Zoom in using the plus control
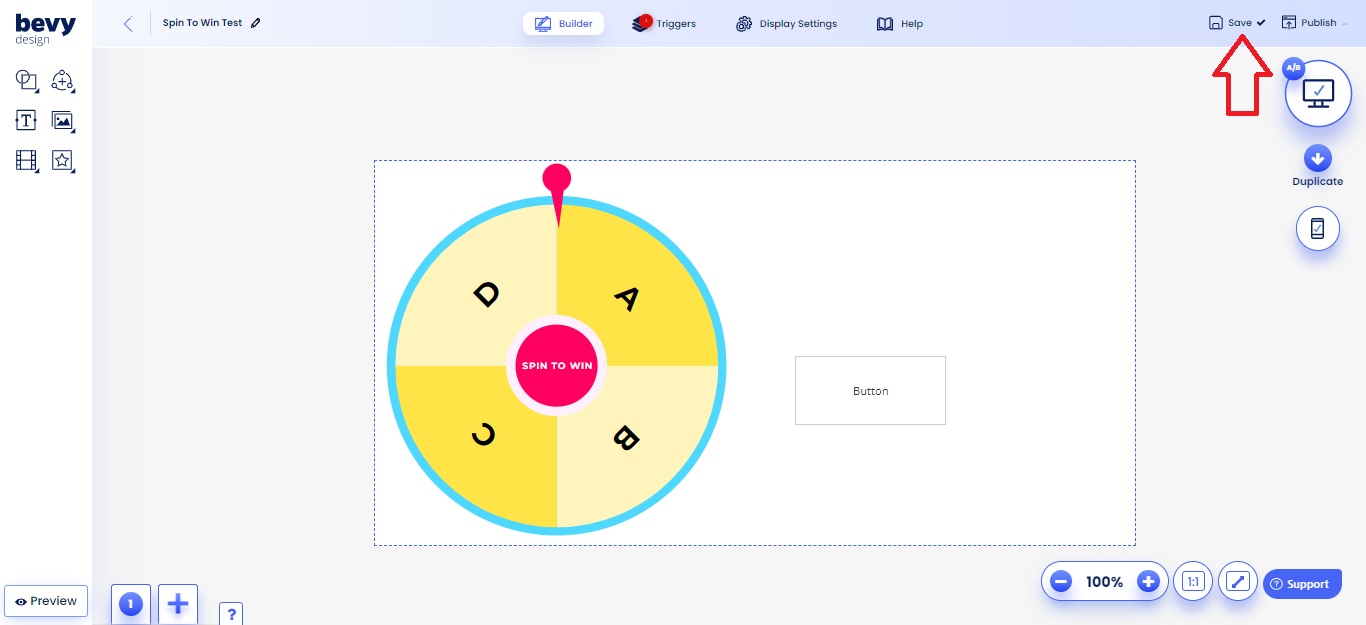 tap(1148, 581)
